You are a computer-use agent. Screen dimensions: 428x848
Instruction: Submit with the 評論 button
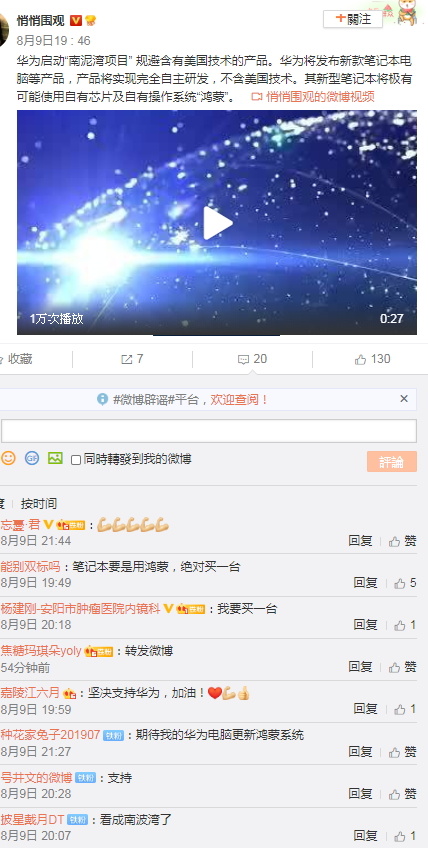click(x=392, y=461)
